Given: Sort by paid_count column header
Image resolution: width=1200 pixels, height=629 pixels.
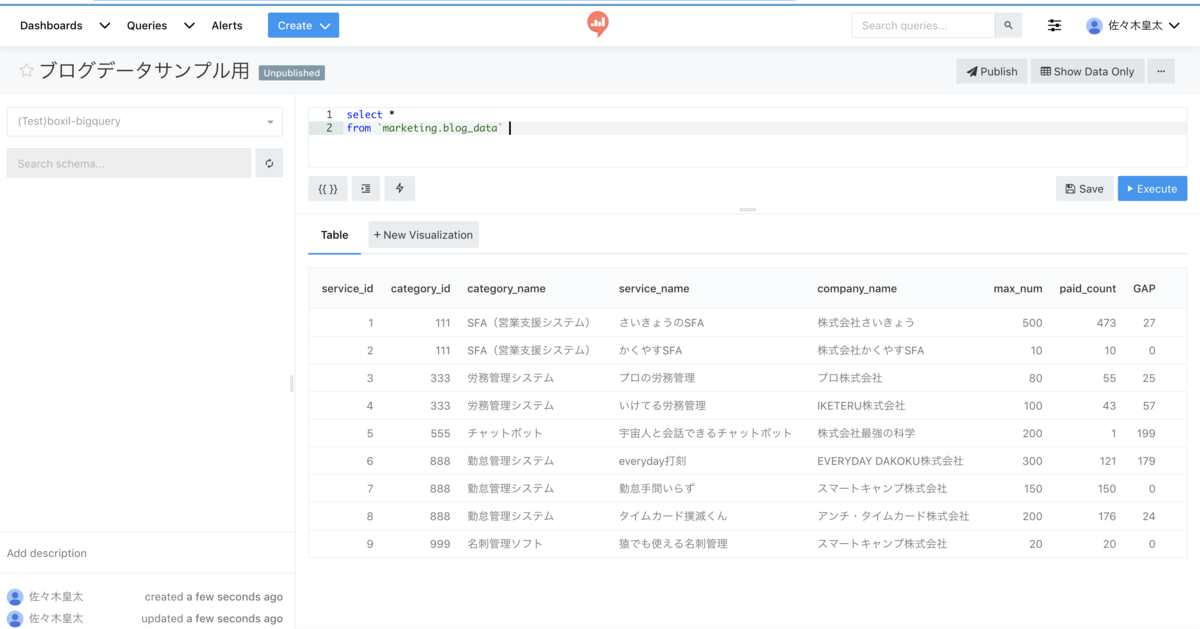Looking at the screenshot, I should click(1088, 288).
